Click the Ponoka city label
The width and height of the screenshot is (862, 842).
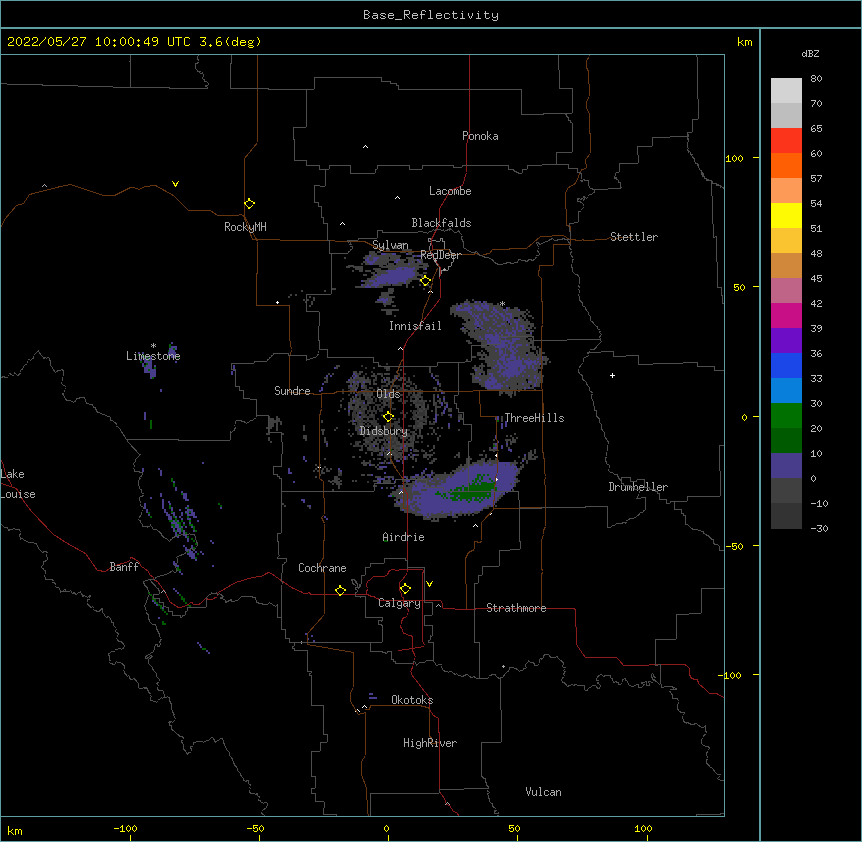coord(480,136)
